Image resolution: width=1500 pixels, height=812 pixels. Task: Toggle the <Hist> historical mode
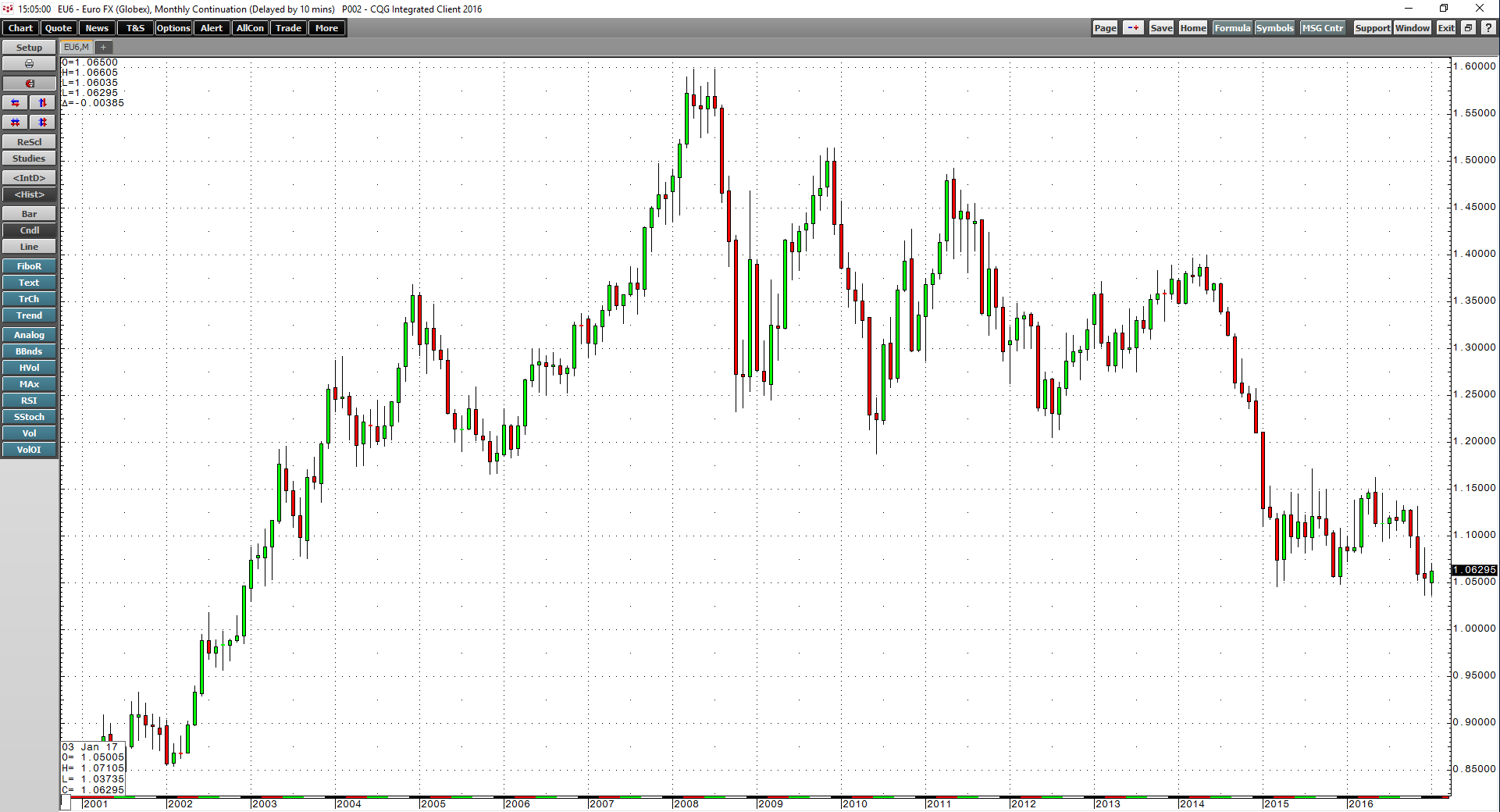point(29,194)
